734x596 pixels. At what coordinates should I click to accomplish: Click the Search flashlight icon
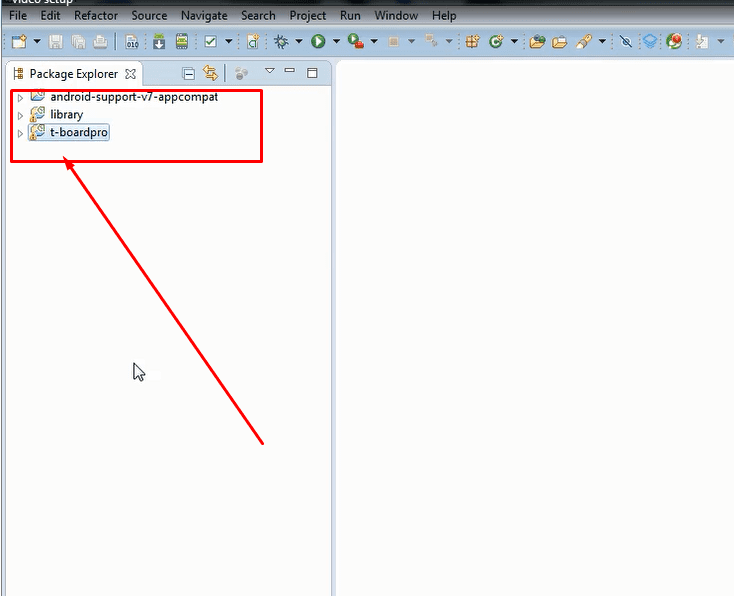pos(584,42)
